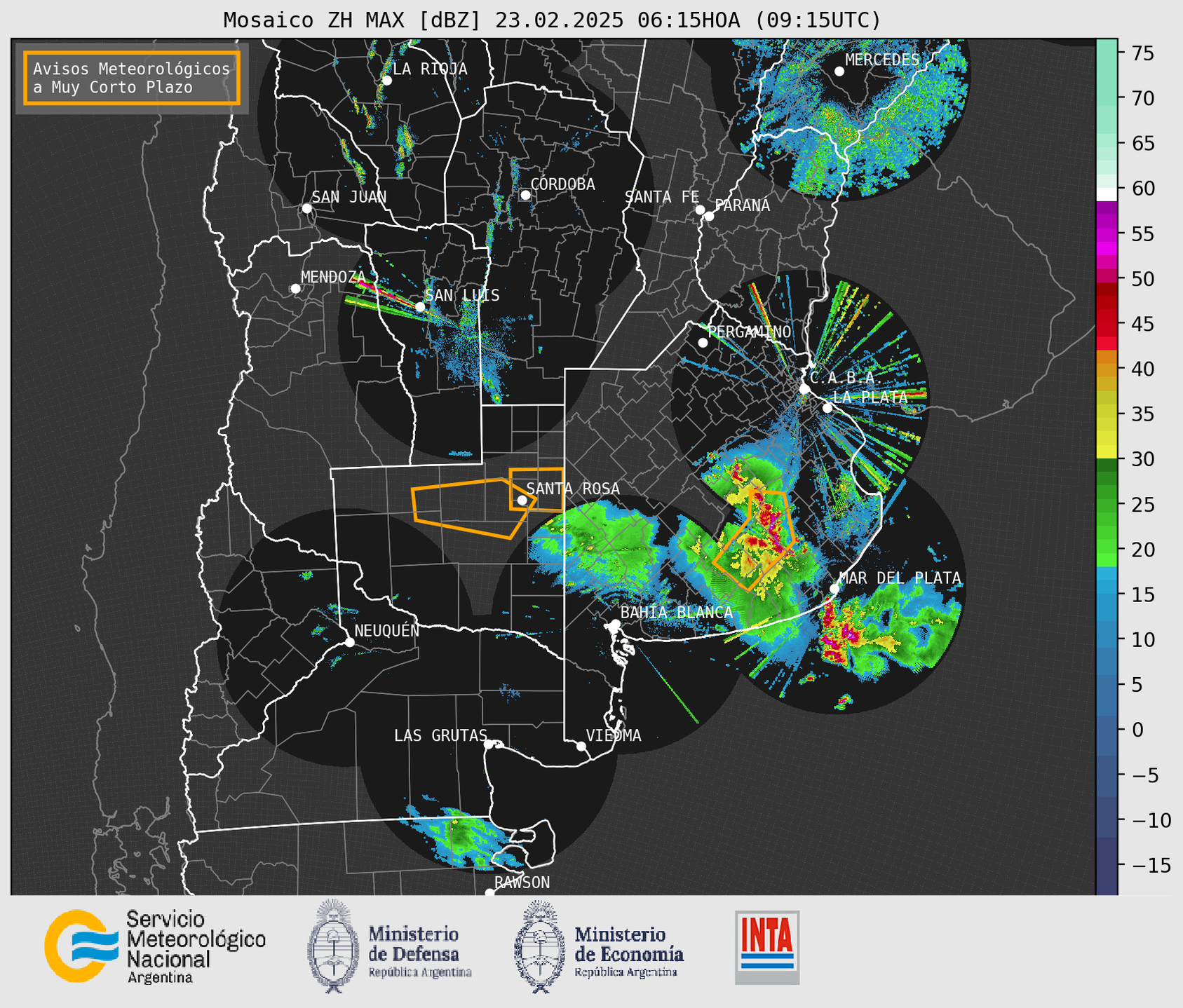The width and height of the screenshot is (1183, 1008).
Task: Click the La Rioja city marker dot
Action: pyautogui.click(x=387, y=81)
